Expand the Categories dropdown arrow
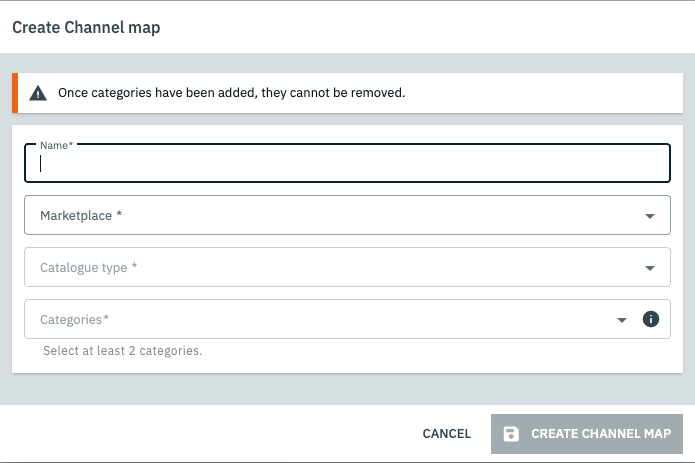Viewport: 695px width, 463px height. point(622,320)
